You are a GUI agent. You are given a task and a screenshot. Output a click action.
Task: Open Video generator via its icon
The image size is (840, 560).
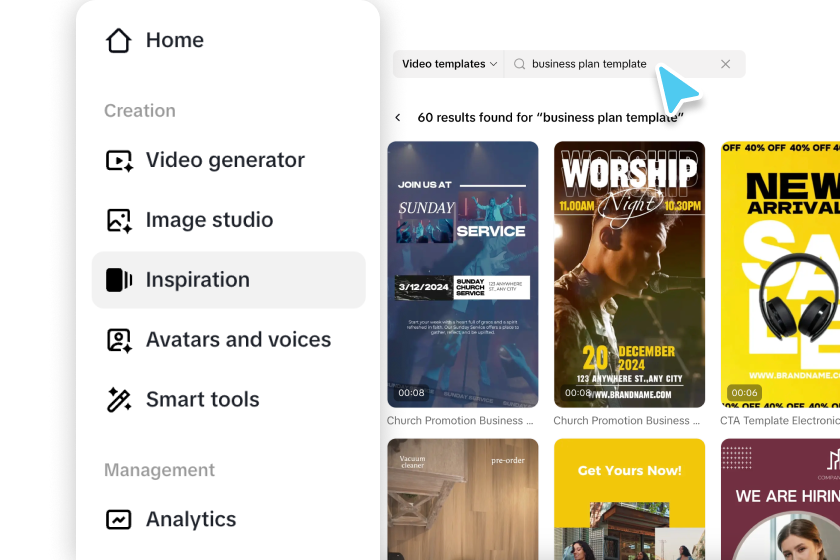(x=119, y=160)
